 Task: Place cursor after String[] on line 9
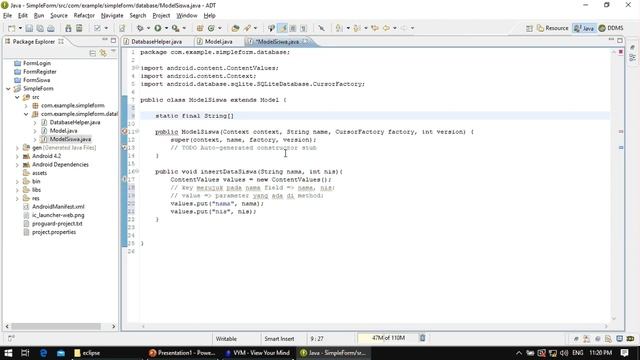tap(234, 116)
